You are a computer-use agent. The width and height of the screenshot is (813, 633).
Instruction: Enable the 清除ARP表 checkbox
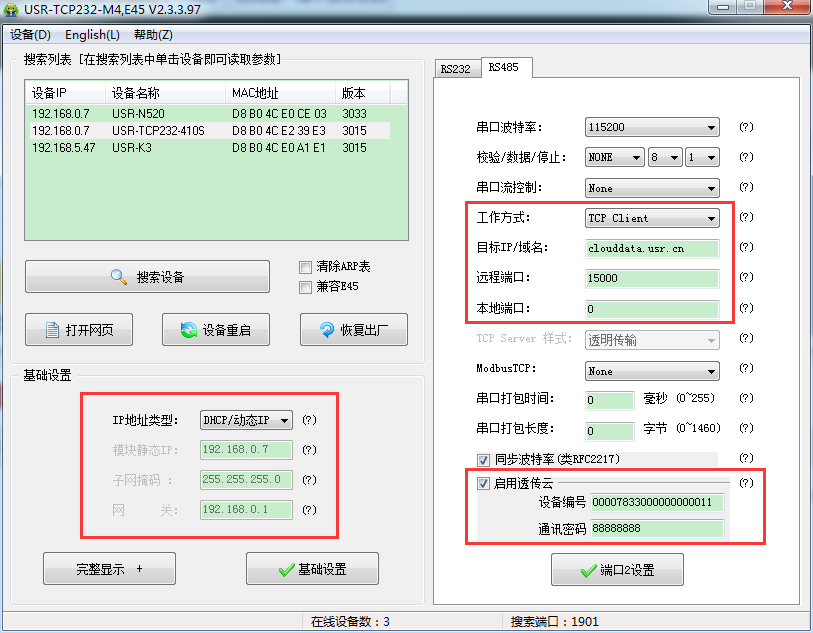pyautogui.click(x=306, y=267)
